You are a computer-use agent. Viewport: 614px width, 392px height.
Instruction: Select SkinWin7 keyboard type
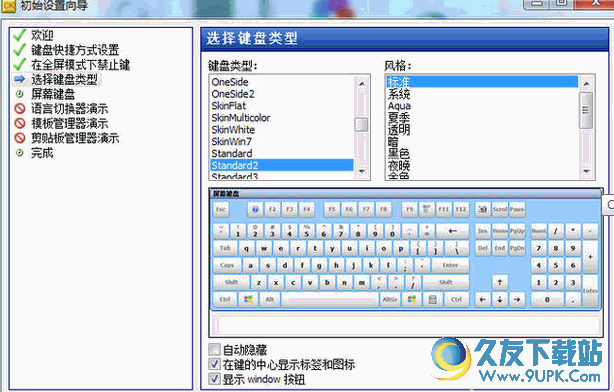coord(282,141)
